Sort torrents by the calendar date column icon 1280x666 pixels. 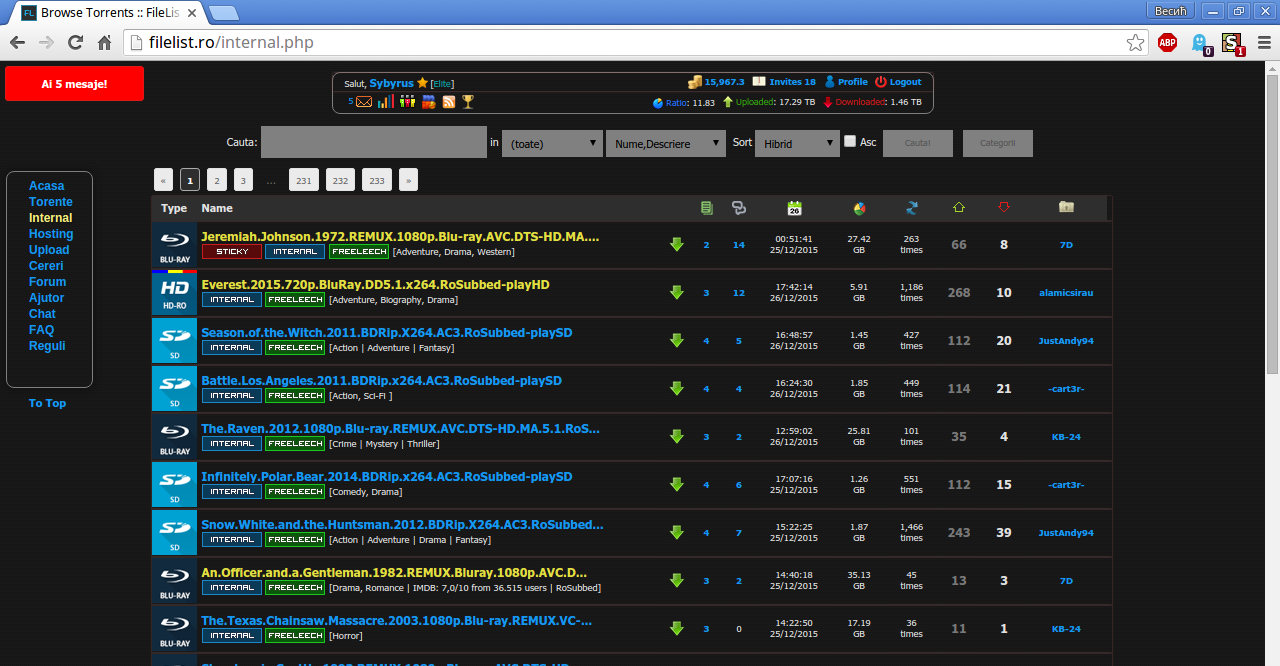794,207
